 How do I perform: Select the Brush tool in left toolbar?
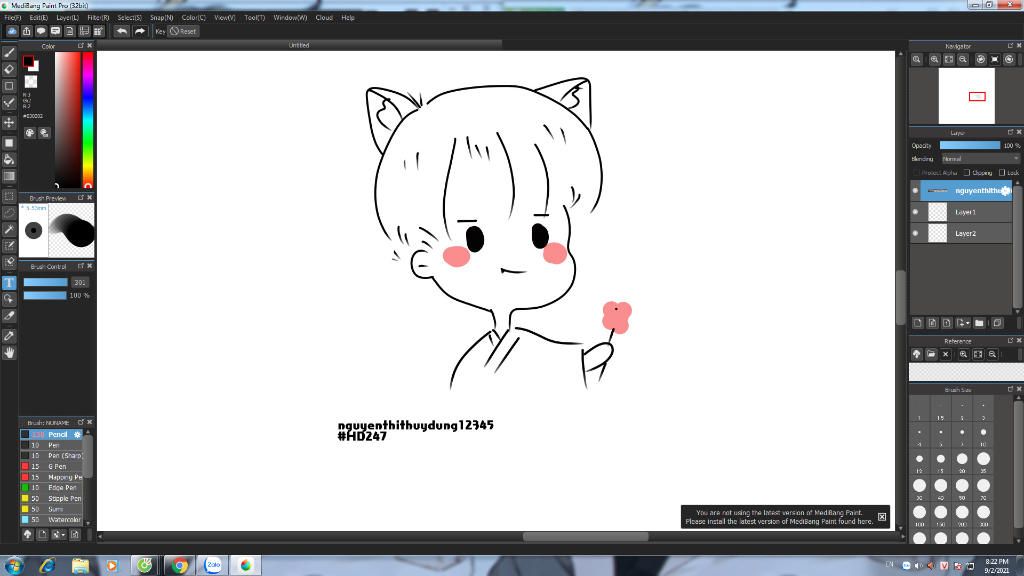pos(9,52)
